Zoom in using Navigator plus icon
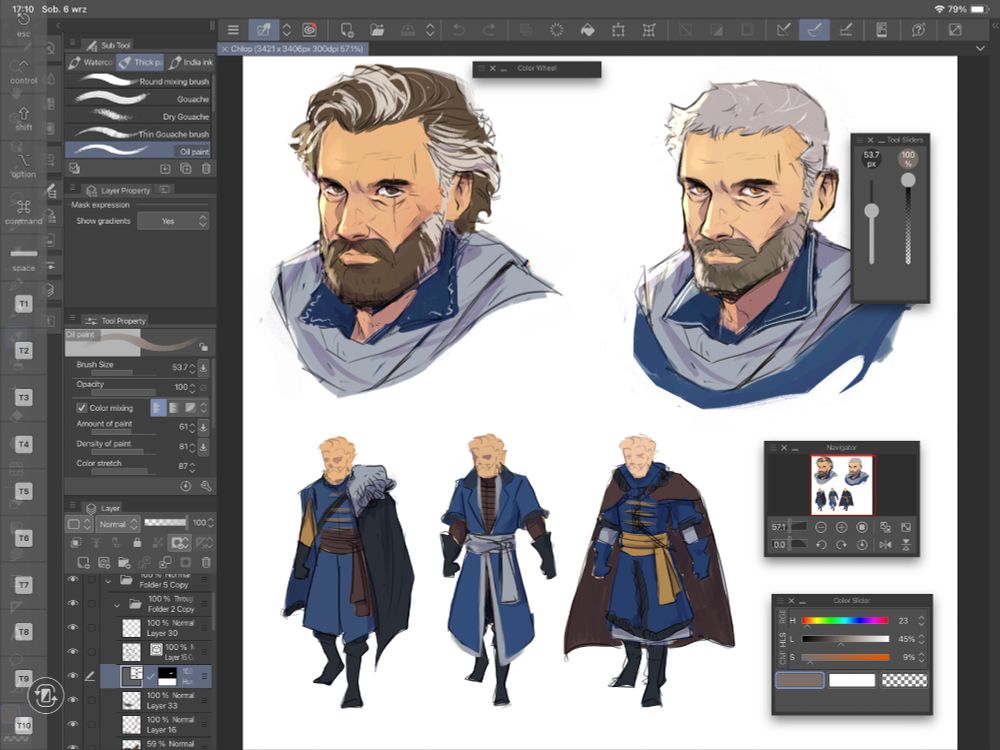This screenshot has width=1000, height=750. point(841,527)
